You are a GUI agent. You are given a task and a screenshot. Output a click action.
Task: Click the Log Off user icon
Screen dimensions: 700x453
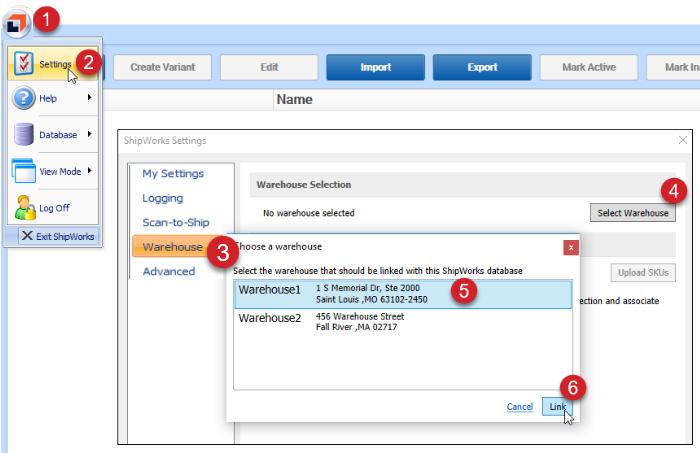tap(24, 208)
